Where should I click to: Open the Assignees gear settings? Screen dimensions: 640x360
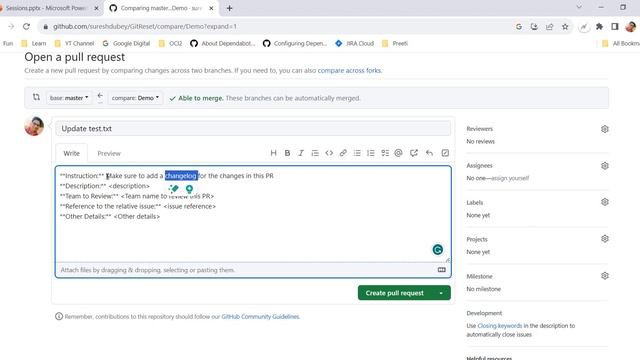coord(604,166)
